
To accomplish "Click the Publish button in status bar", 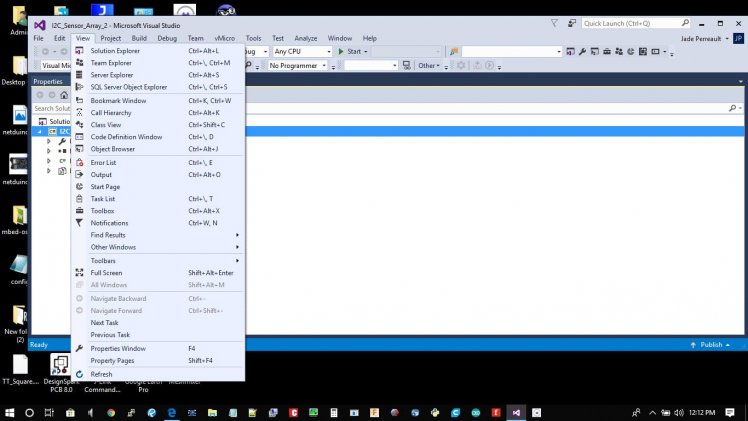I will [x=711, y=344].
